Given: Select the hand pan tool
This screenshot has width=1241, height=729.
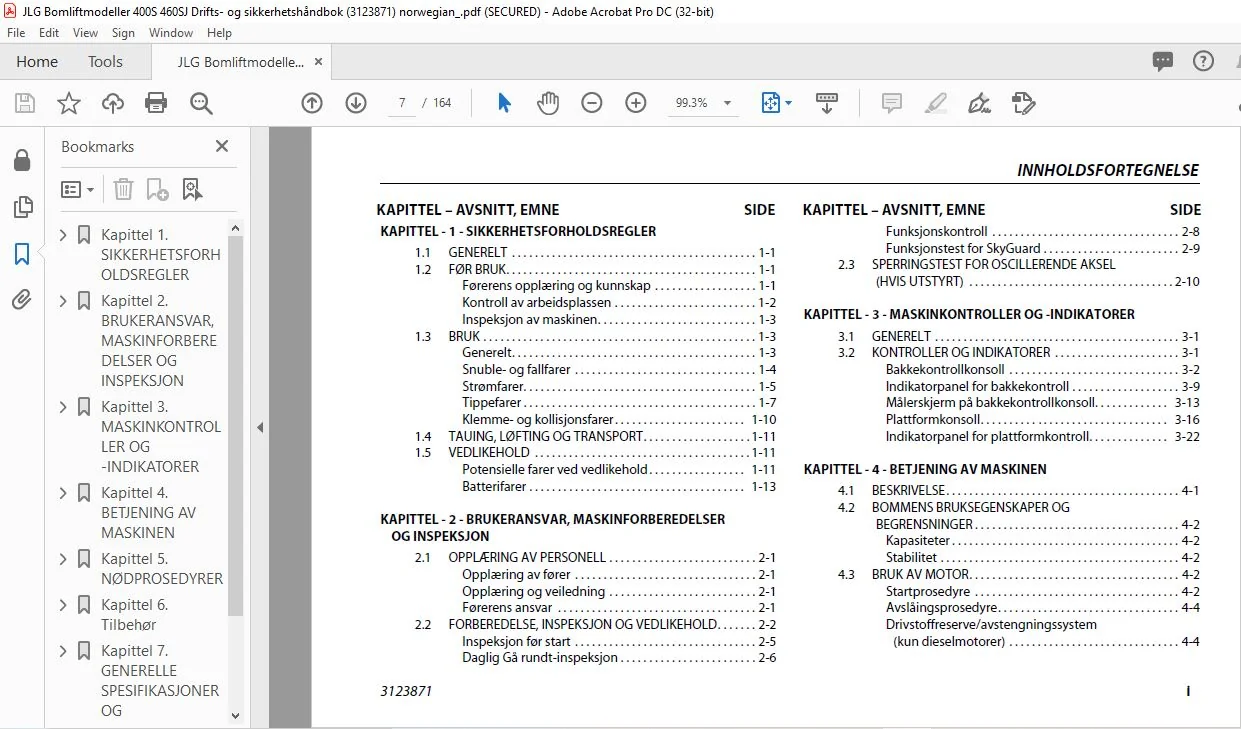Looking at the screenshot, I should 548,103.
